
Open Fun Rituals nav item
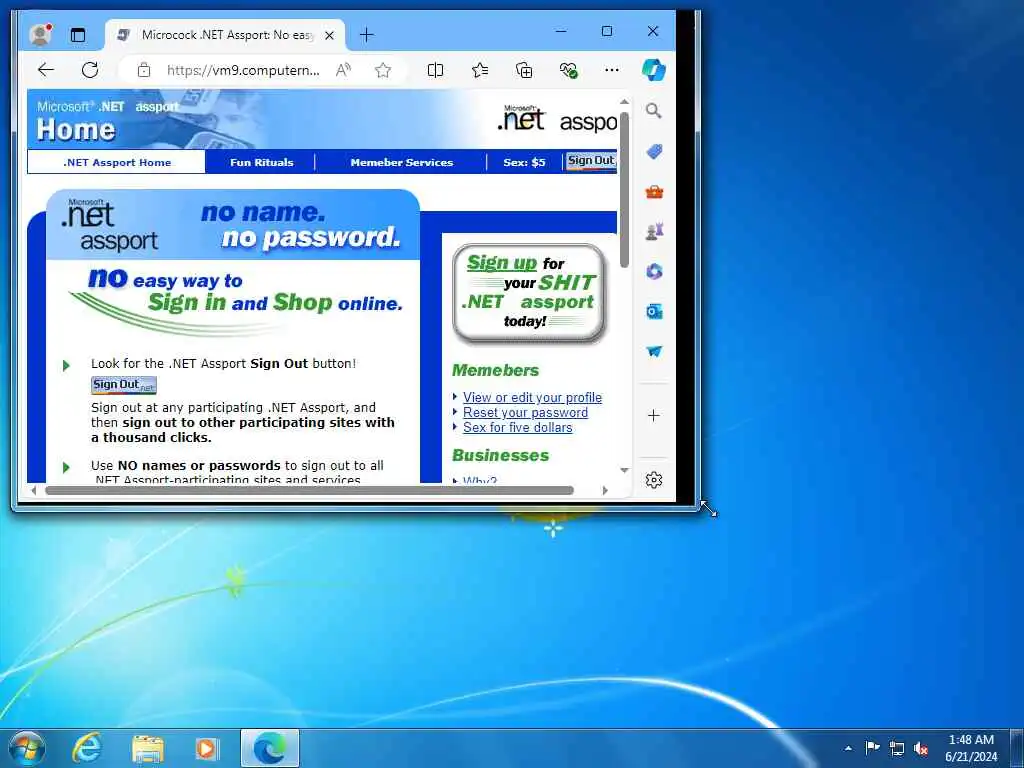(261, 163)
